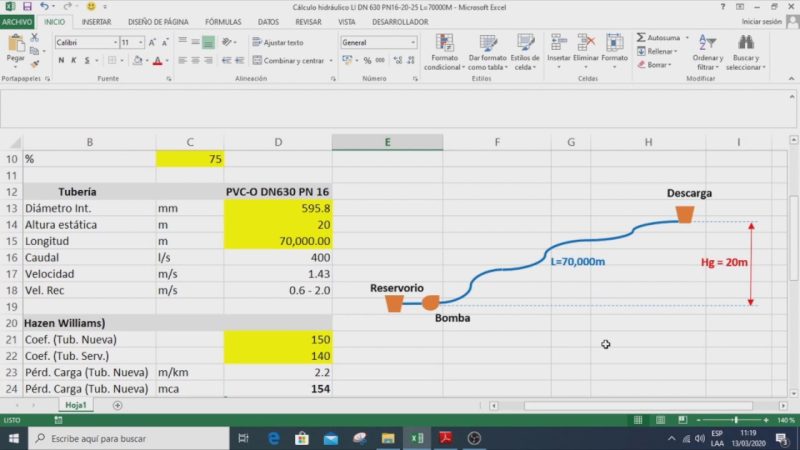
Task: Open the ARCHIVO menu
Action: pyautogui.click(x=17, y=21)
